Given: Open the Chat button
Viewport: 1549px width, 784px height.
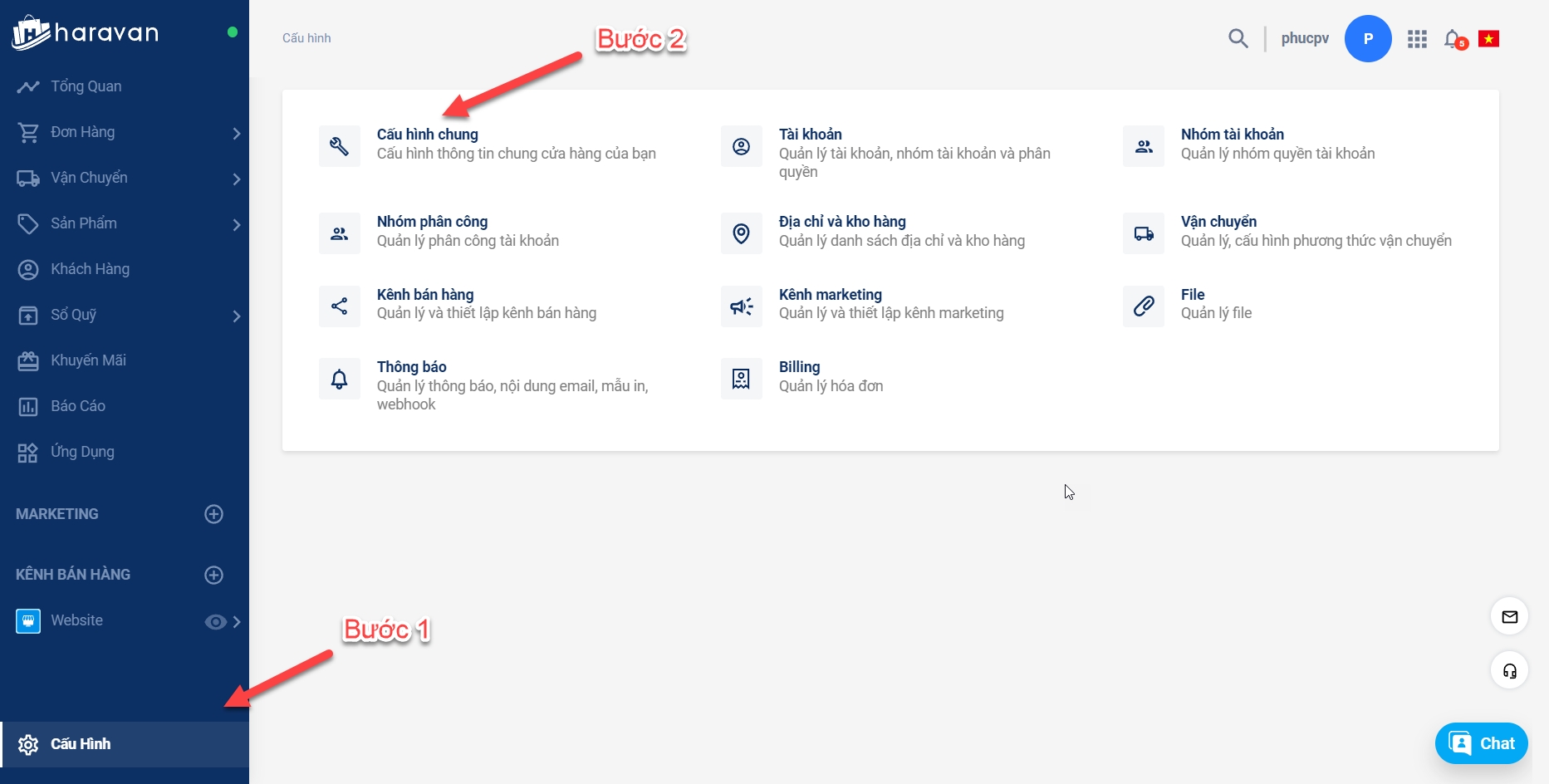Looking at the screenshot, I should tap(1481, 743).
